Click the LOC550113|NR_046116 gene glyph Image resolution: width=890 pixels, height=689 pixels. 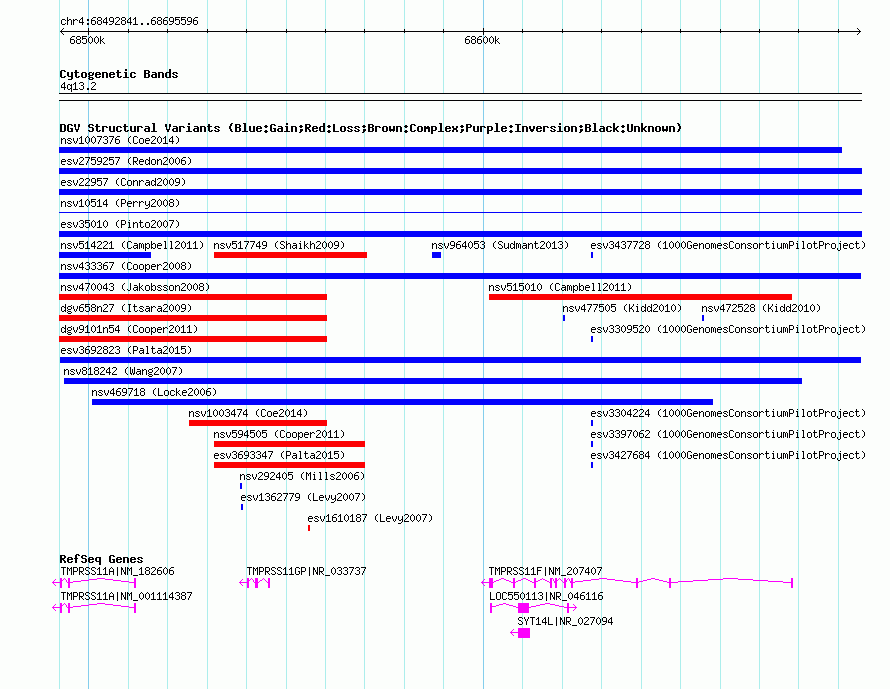click(534, 608)
